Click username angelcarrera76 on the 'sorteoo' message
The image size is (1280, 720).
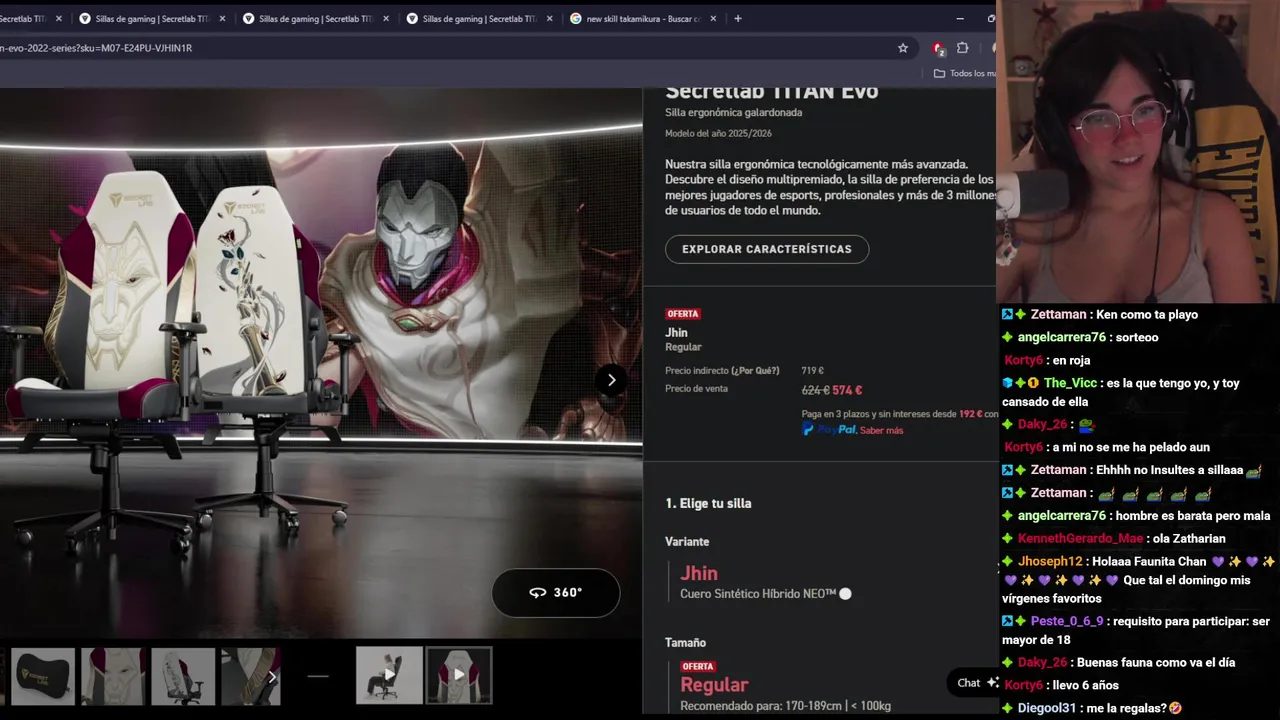coord(1062,337)
